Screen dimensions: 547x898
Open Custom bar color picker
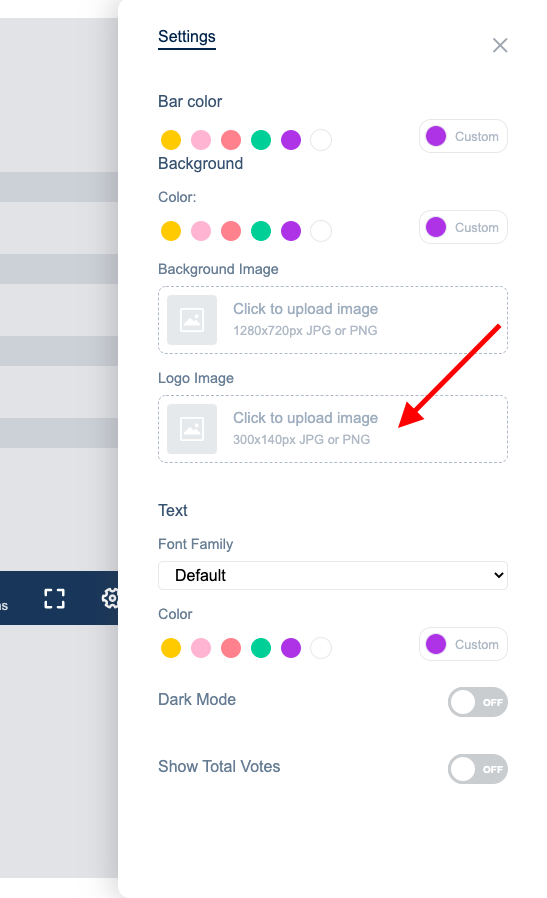[x=463, y=136]
